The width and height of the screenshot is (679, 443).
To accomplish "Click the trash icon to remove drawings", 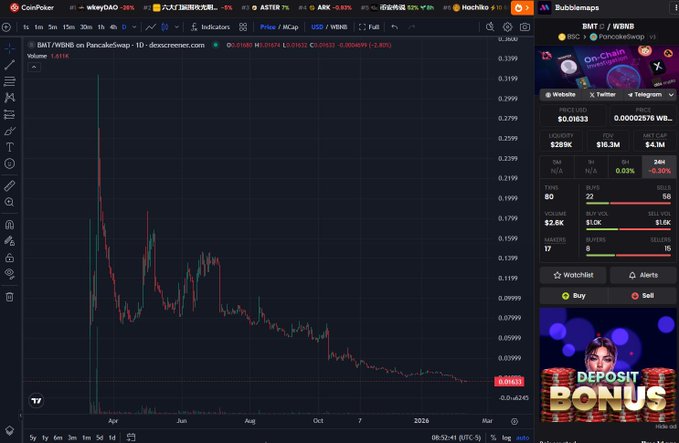I will tap(10, 297).
